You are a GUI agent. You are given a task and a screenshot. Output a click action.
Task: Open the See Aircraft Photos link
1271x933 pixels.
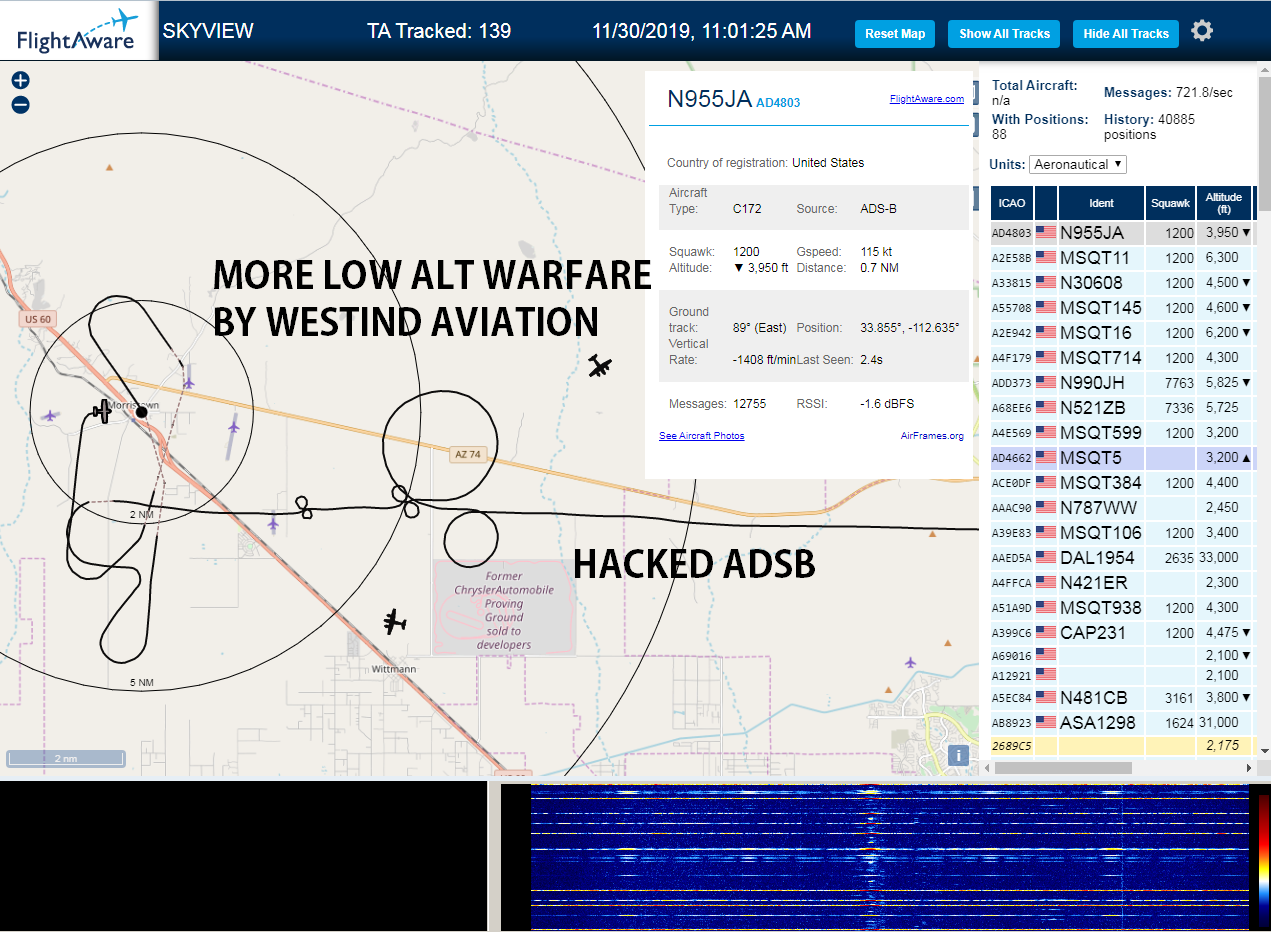[x=702, y=436]
